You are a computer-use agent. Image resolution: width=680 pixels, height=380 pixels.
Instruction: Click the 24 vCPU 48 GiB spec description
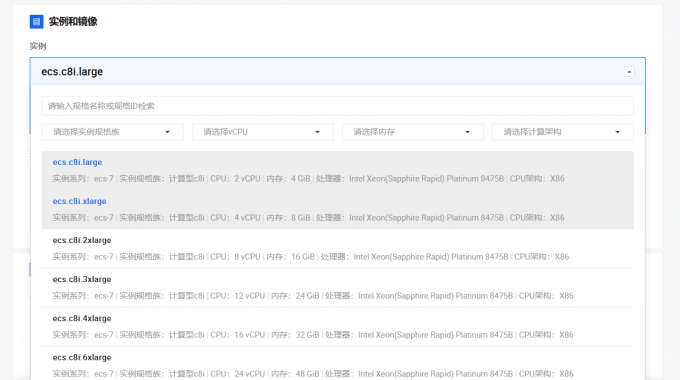(313, 373)
